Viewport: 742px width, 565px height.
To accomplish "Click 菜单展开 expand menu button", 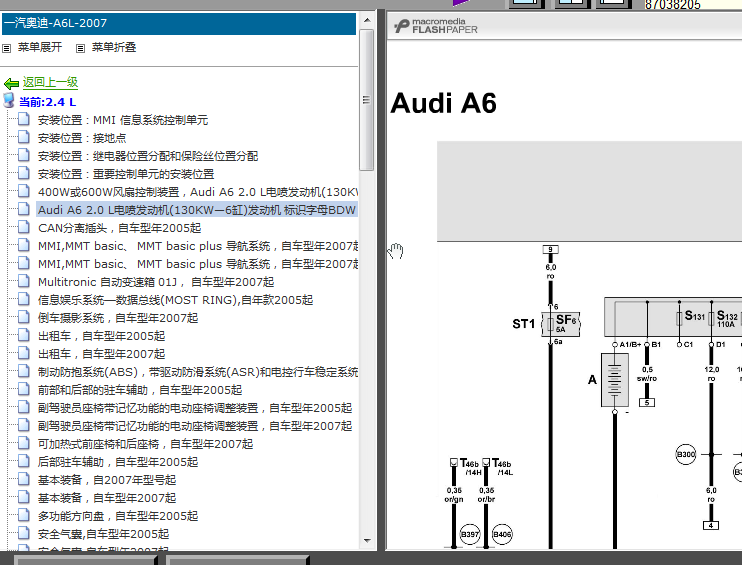I will pos(40,47).
